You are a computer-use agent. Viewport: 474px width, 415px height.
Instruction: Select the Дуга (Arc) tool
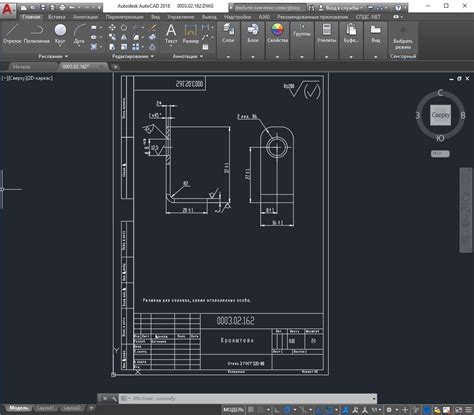tap(79, 34)
